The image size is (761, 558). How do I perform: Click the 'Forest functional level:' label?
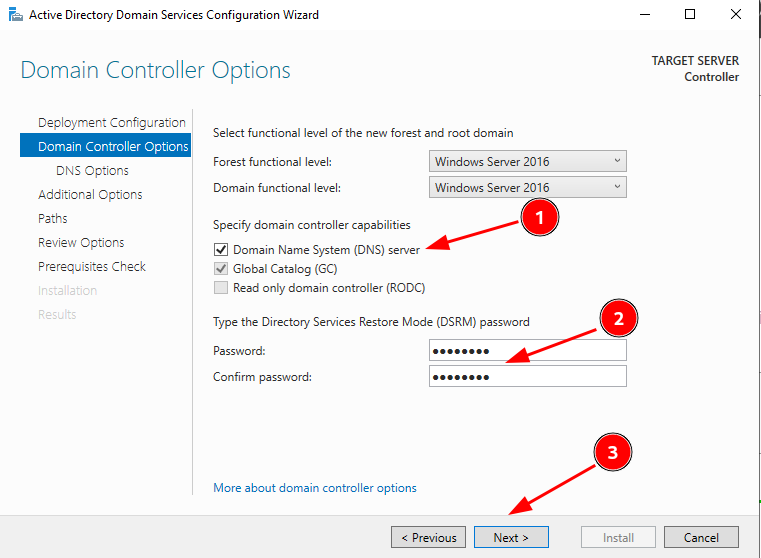click(272, 162)
